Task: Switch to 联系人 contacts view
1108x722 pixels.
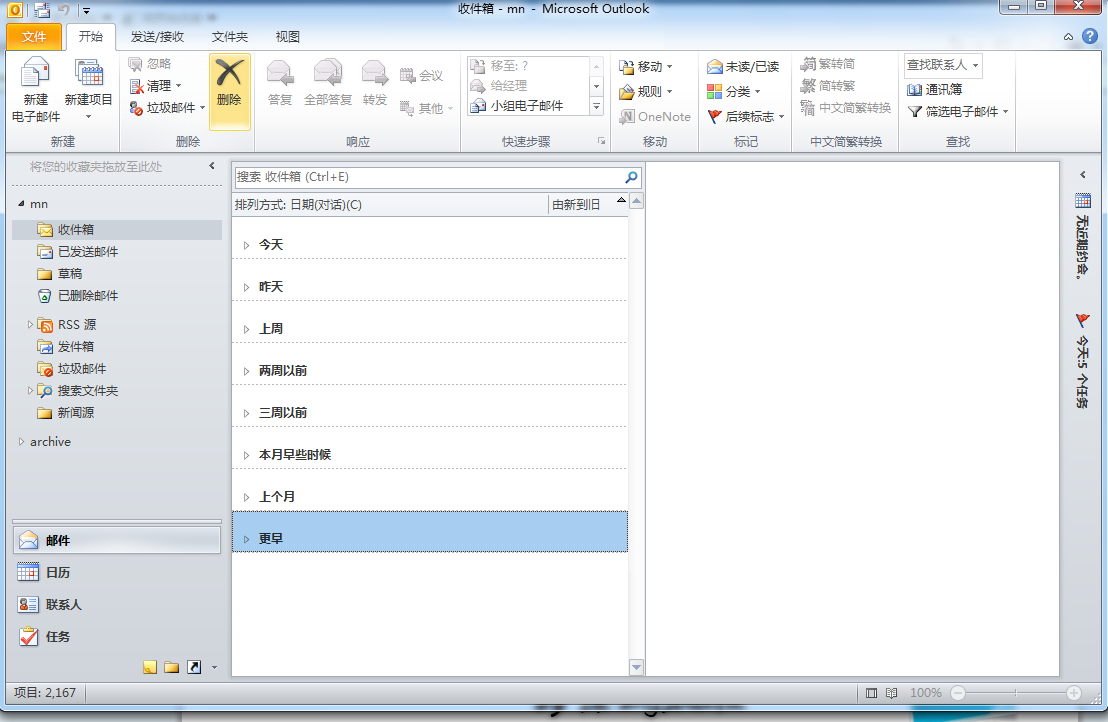Action: tap(117, 605)
